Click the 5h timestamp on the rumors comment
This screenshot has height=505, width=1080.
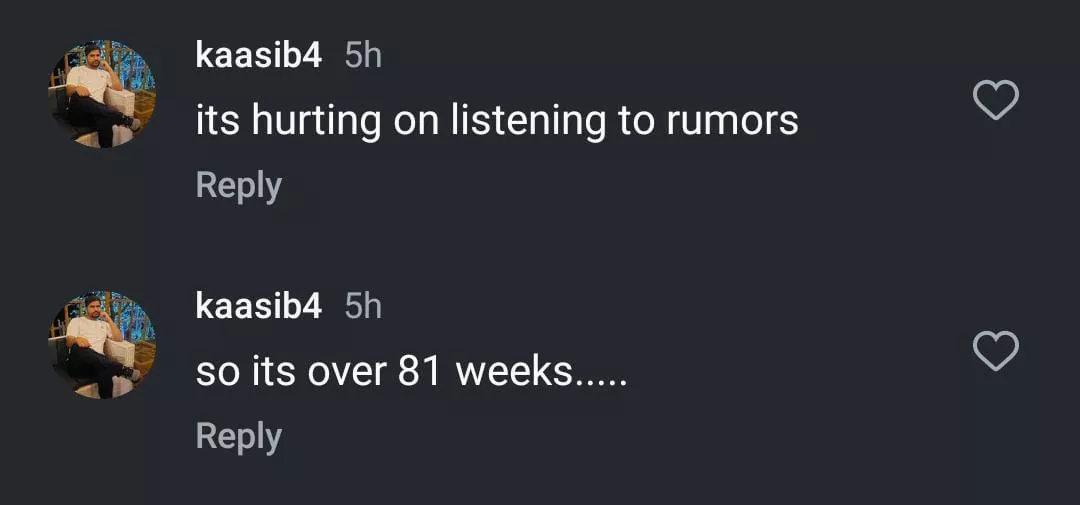click(363, 56)
